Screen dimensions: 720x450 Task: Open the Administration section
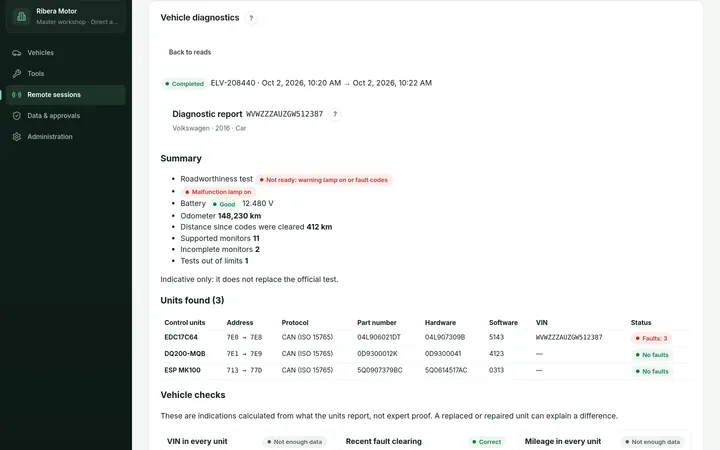click(66, 137)
